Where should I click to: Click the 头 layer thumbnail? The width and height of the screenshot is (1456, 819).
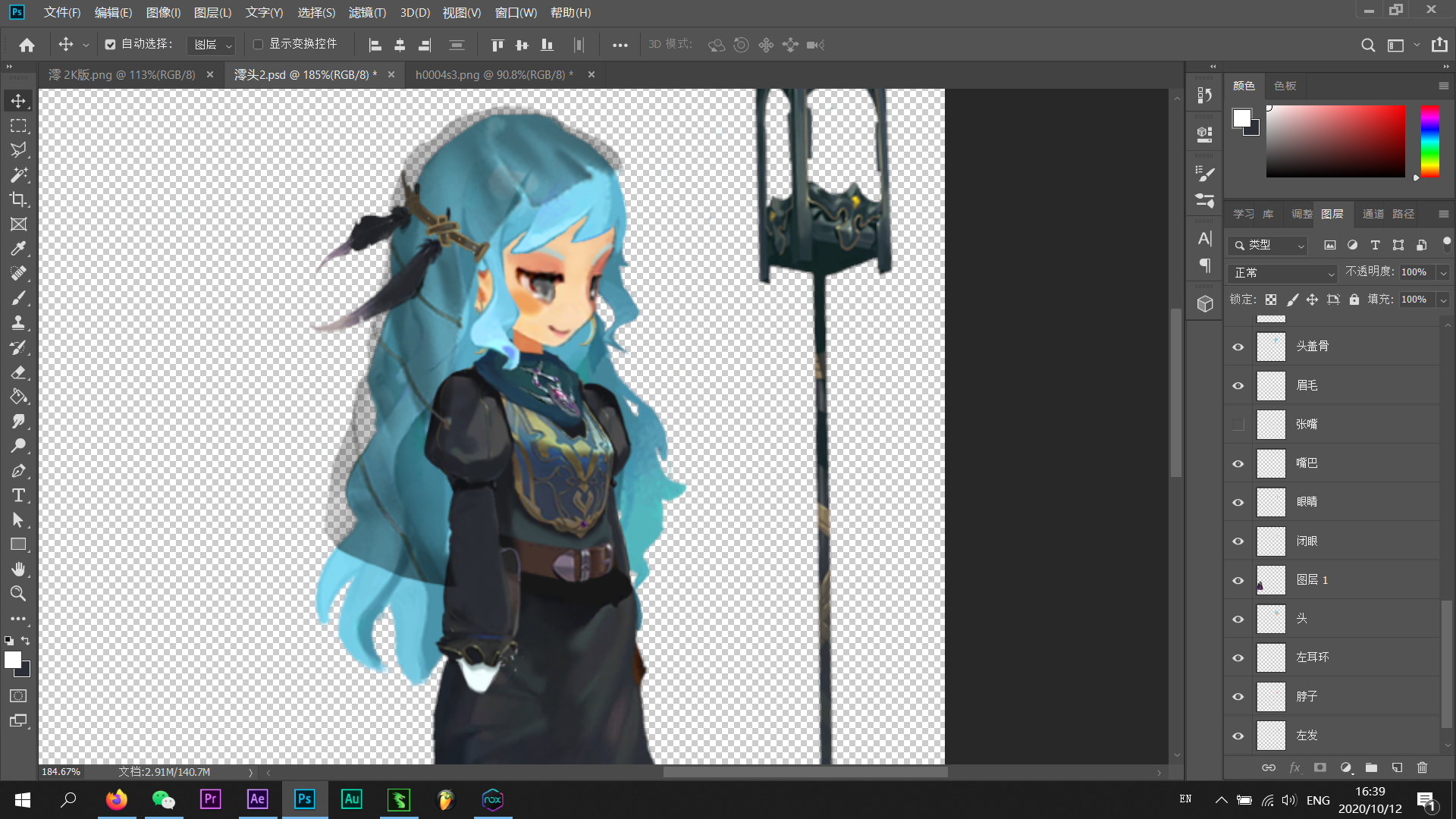point(1271,619)
